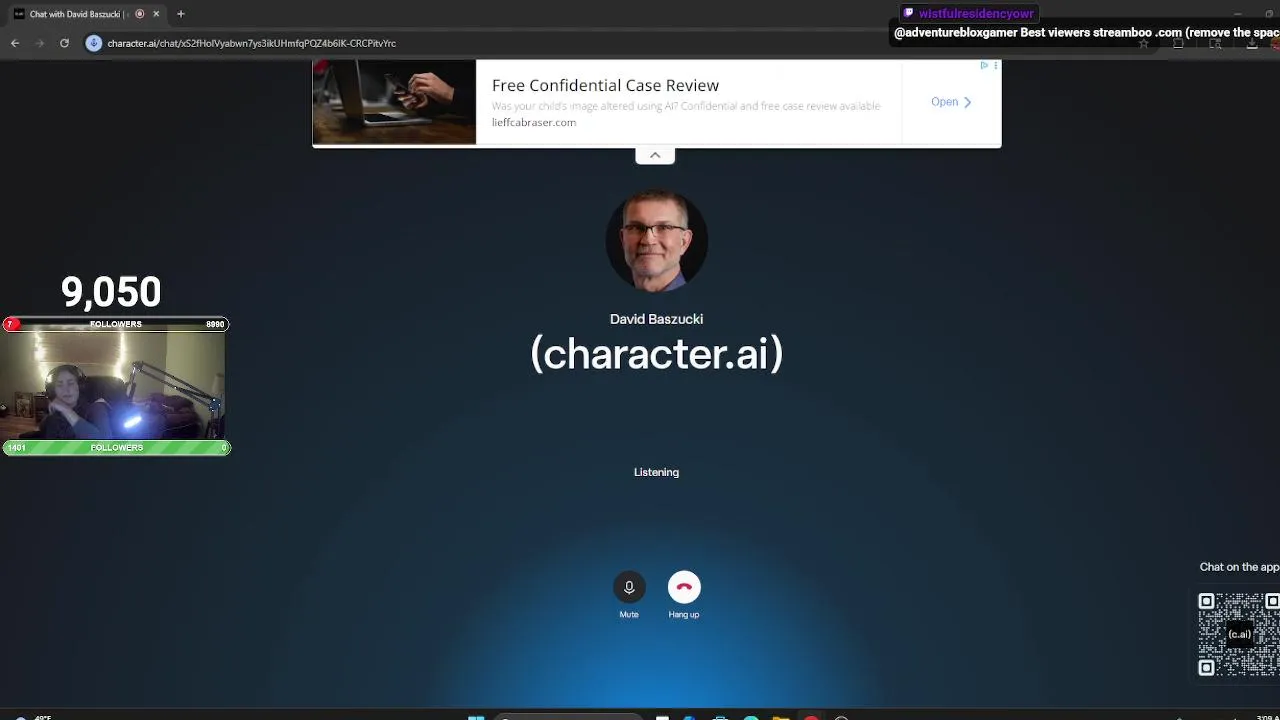Go back to the previous page
1280x720 pixels.
pyautogui.click(x=15, y=43)
